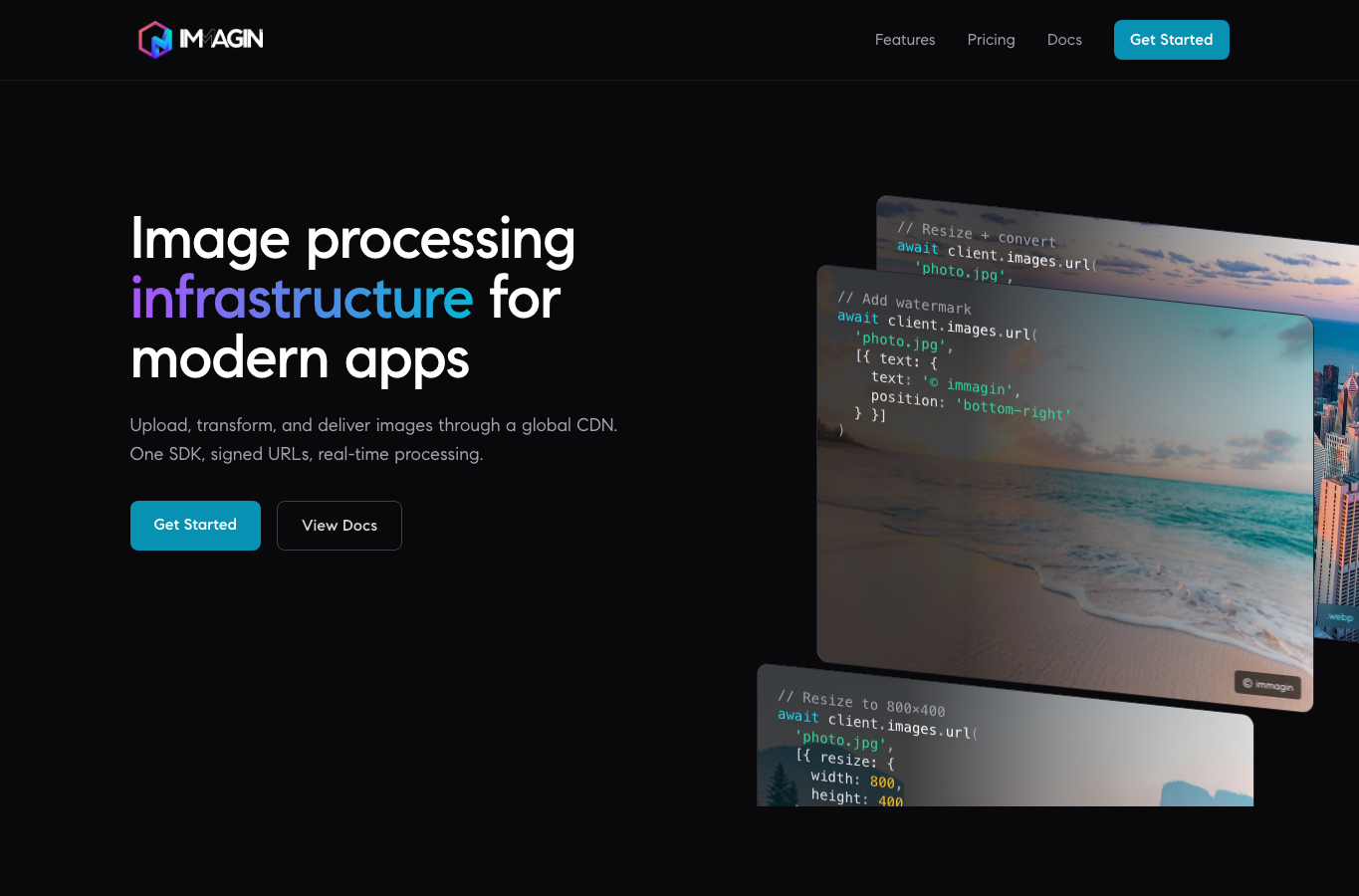
Task: Click the Image processing headline text
Action: [353, 240]
